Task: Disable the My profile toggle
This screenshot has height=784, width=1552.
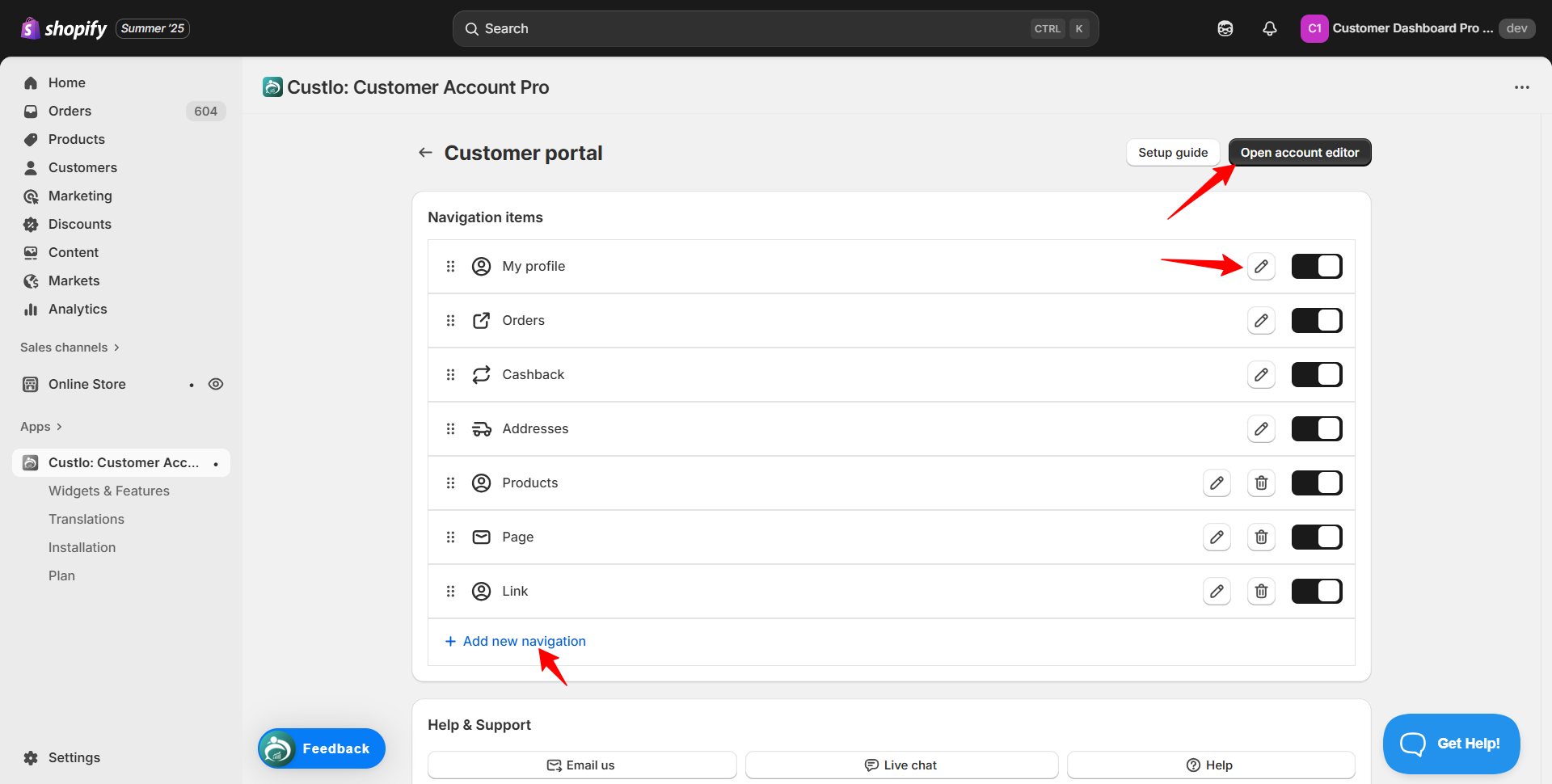Action: 1317,266
